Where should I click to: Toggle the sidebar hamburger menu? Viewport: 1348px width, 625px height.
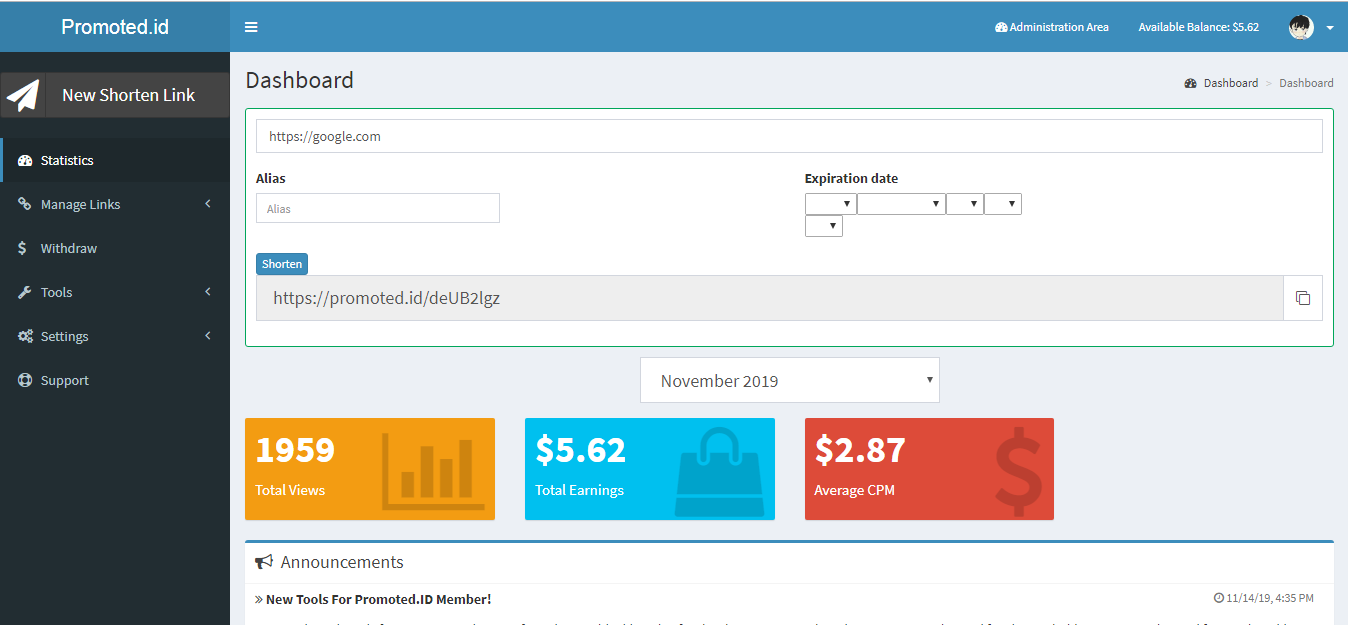pyautogui.click(x=251, y=27)
